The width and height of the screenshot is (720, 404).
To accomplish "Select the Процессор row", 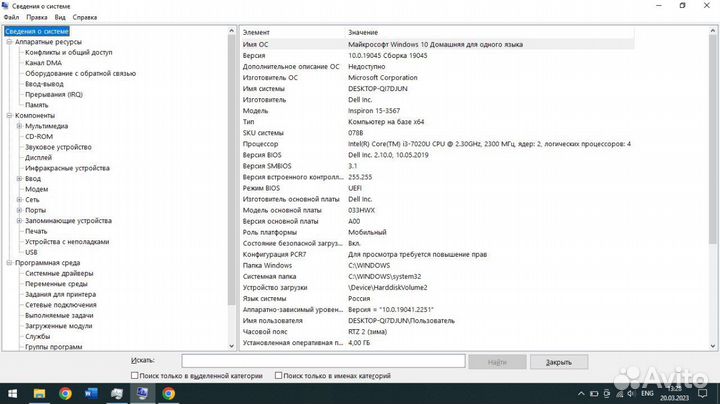I will [x=437, y=144].
